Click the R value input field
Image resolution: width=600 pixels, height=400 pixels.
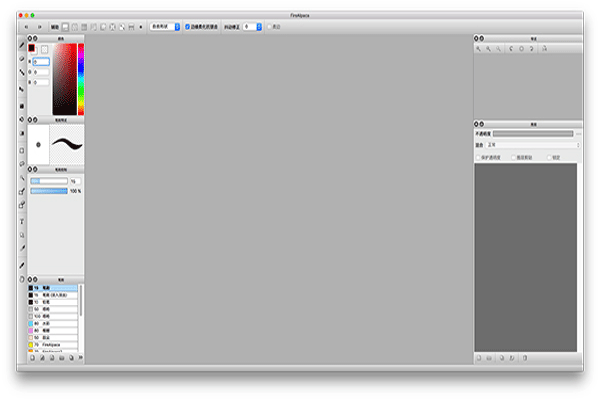point(42,62)
